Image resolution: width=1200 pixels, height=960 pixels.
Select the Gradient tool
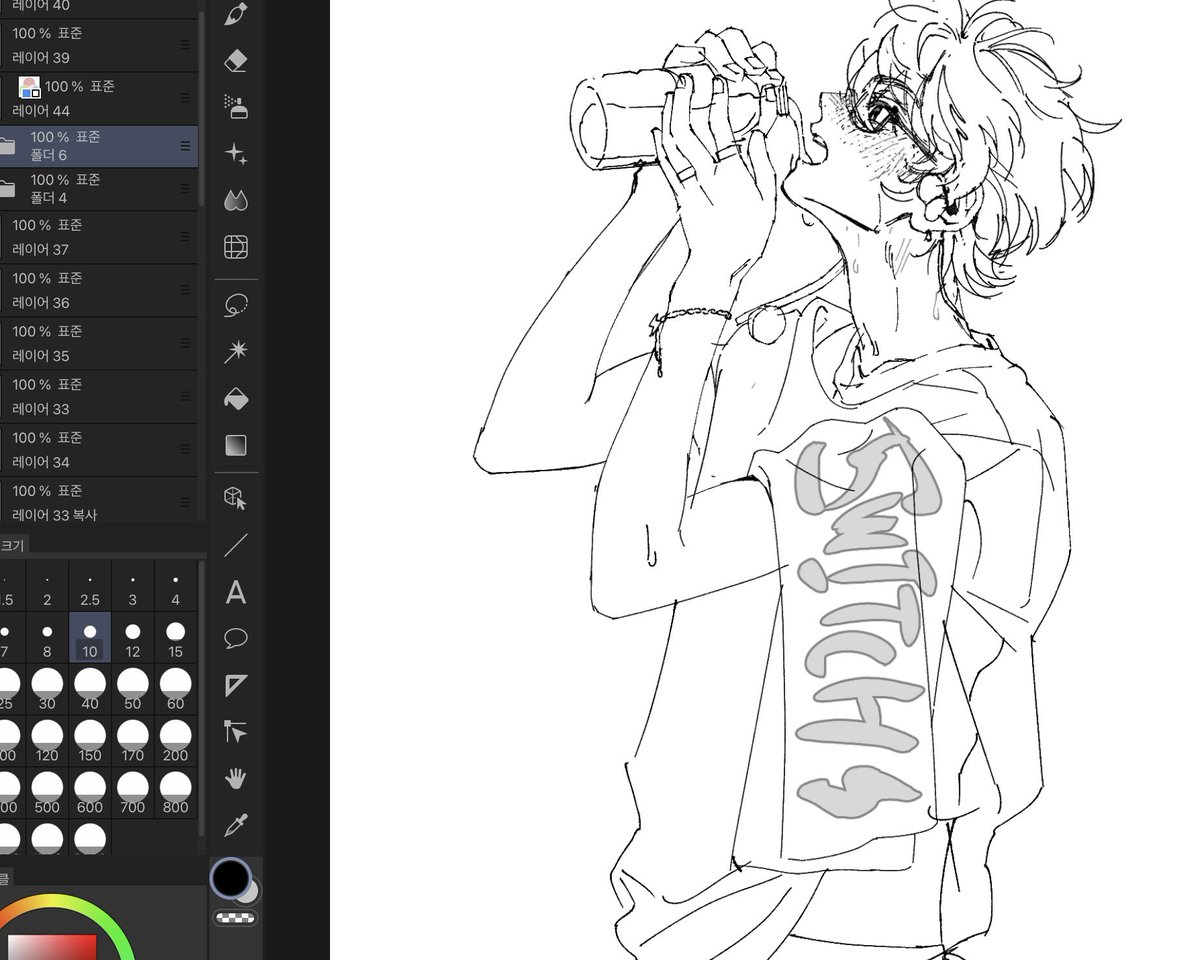(x=236, y=445)
